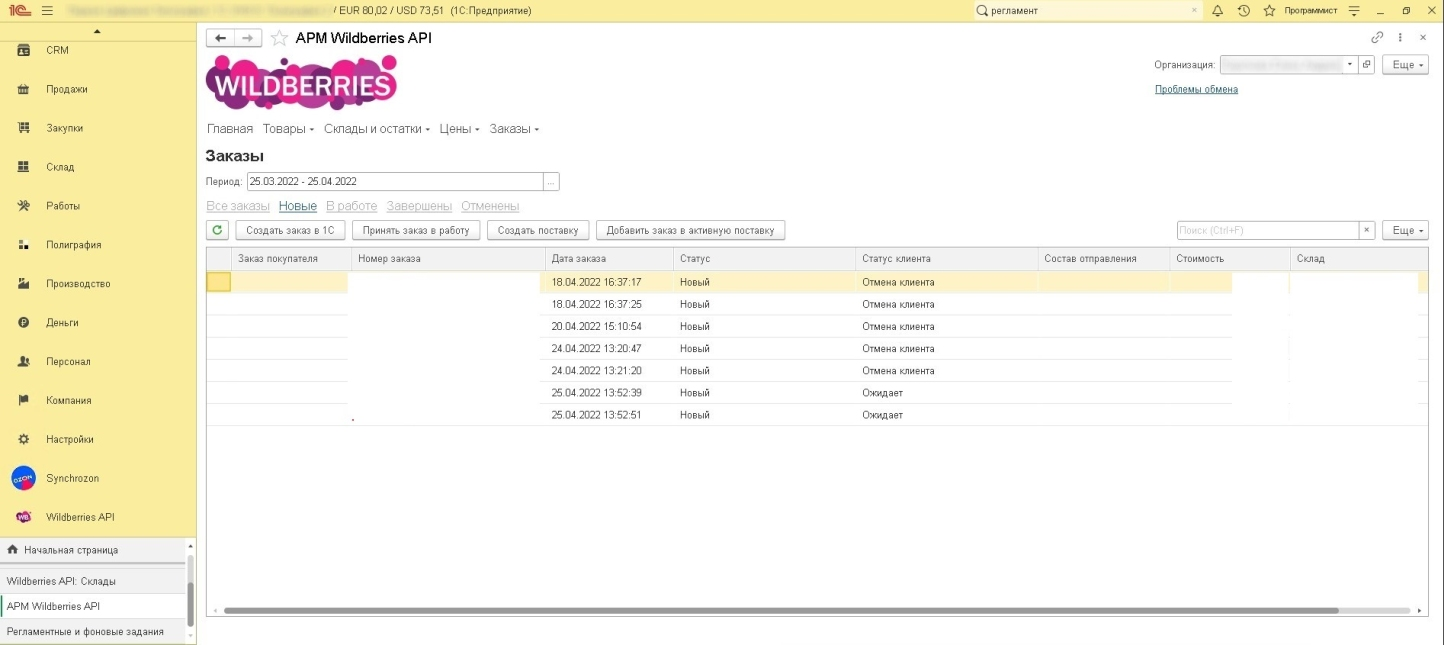Go back with the left arrow button
This screenshot has height=645, width=1444.
coord(220,38)
